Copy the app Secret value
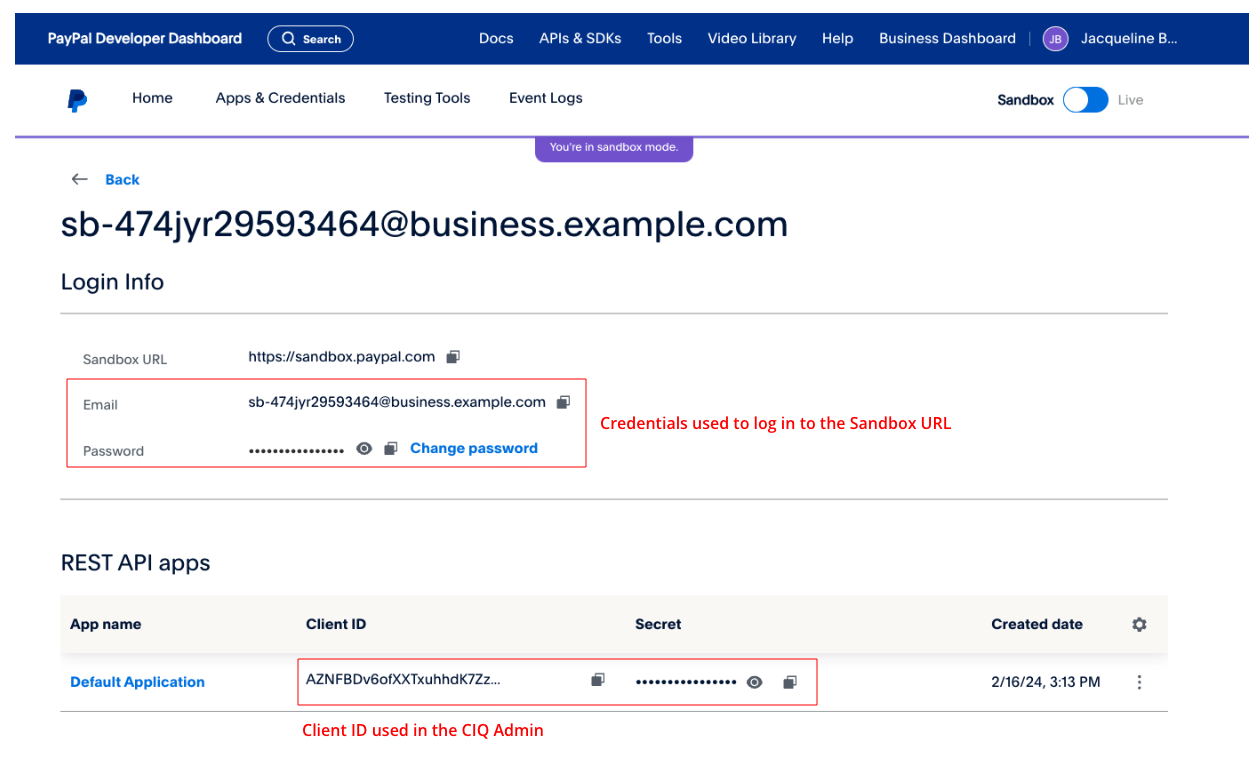The height and width of the screenshot is (775, 1258). tap(789, 682)
